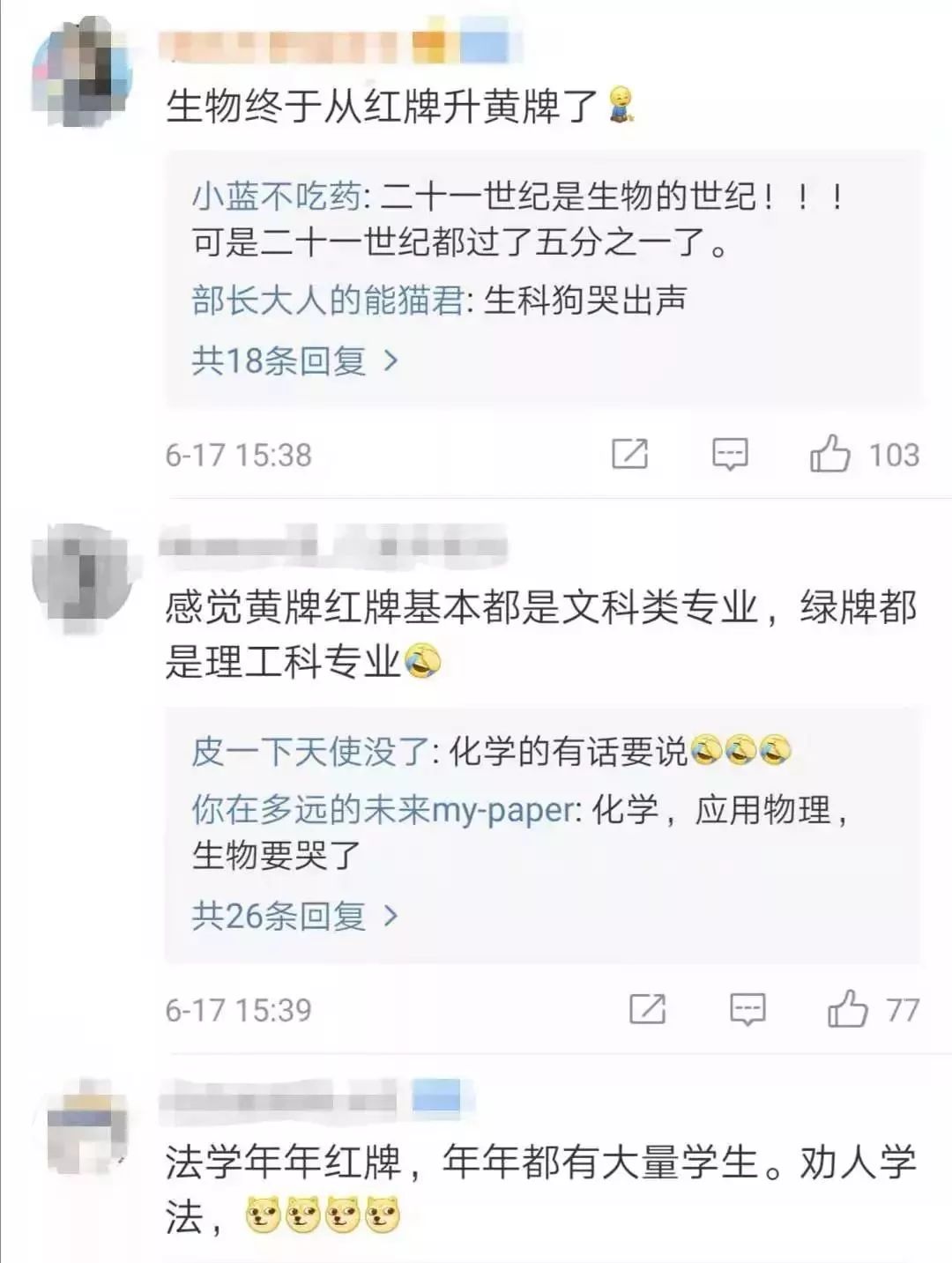The height and width of the screenshot is (1263, 952).
Task: Reply to the 6-17 15:39 comment
Action: click(747, 1010)
